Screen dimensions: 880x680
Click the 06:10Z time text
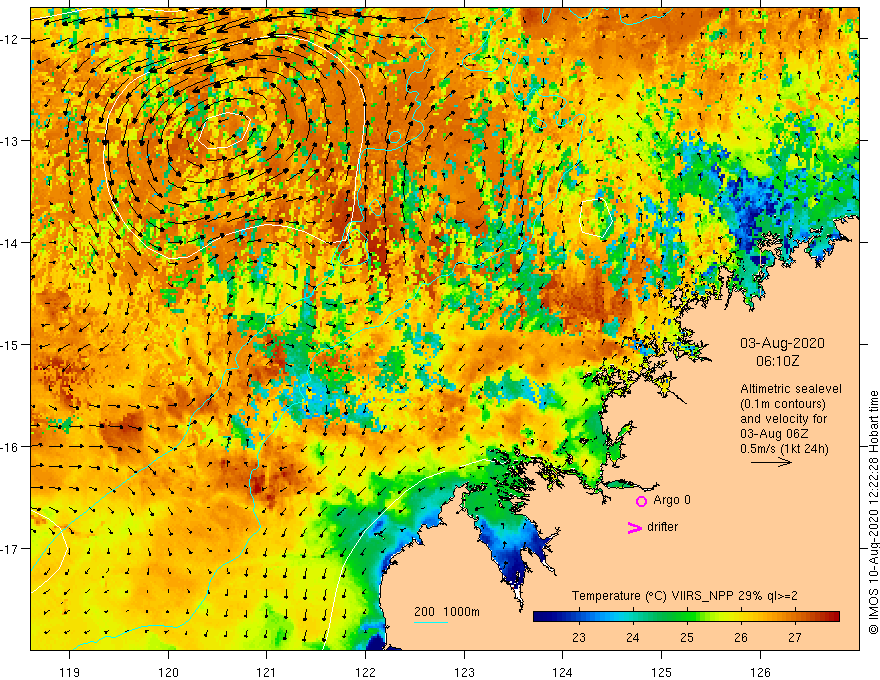[x=777, y=361]
